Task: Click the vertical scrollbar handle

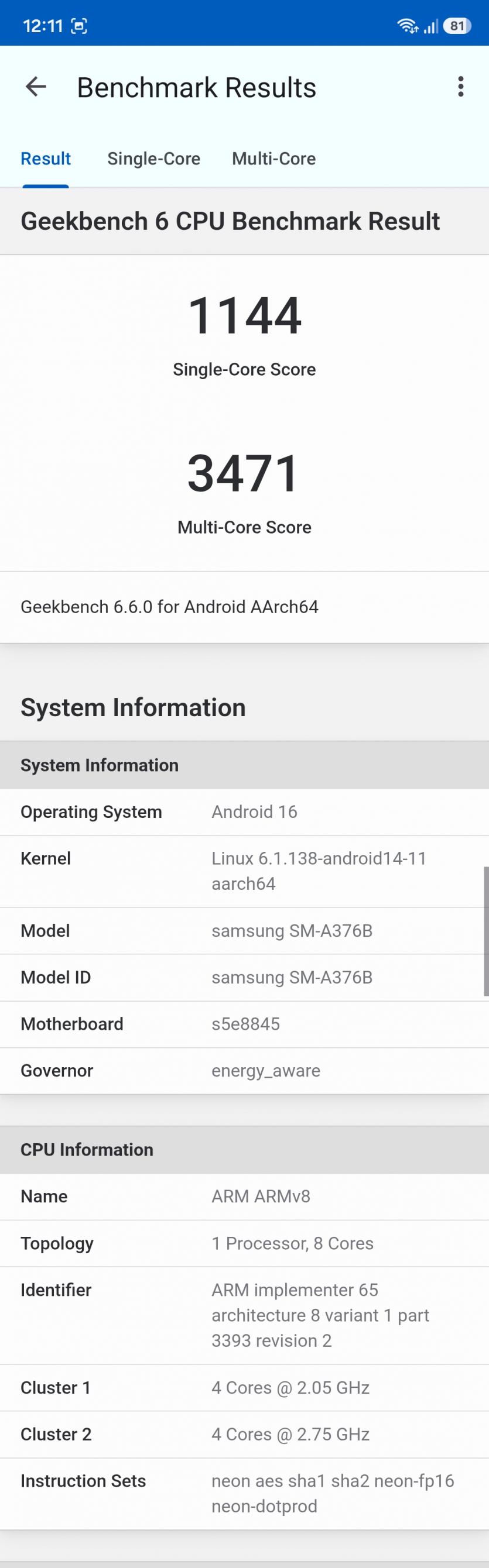Action: click(486, 931)
